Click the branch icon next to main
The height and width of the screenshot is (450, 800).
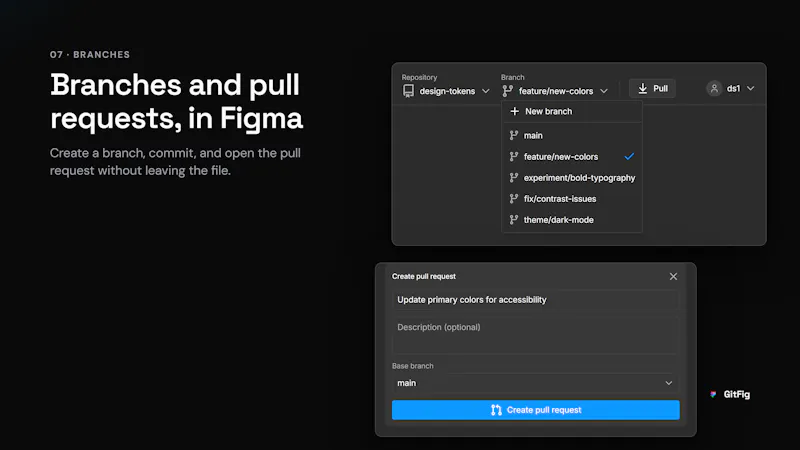coord(514,135)
